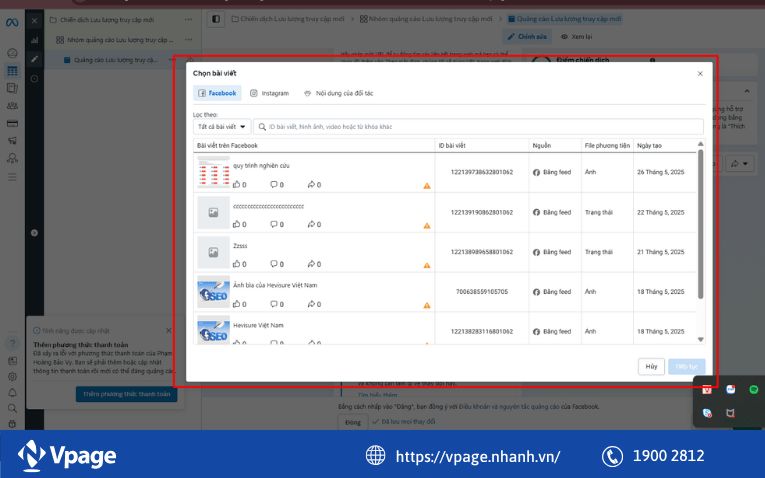Click scroll-up arrow of posts table
The image size is (765, 478).
(701, 144)
